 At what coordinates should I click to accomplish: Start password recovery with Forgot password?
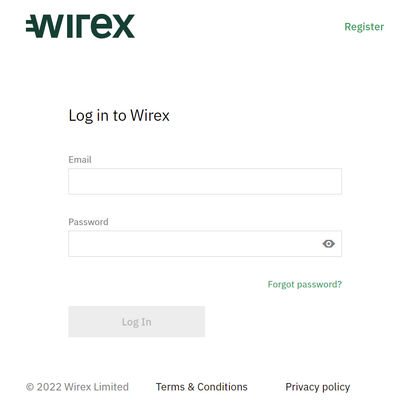pyautogui.click(x=305, y=284)
